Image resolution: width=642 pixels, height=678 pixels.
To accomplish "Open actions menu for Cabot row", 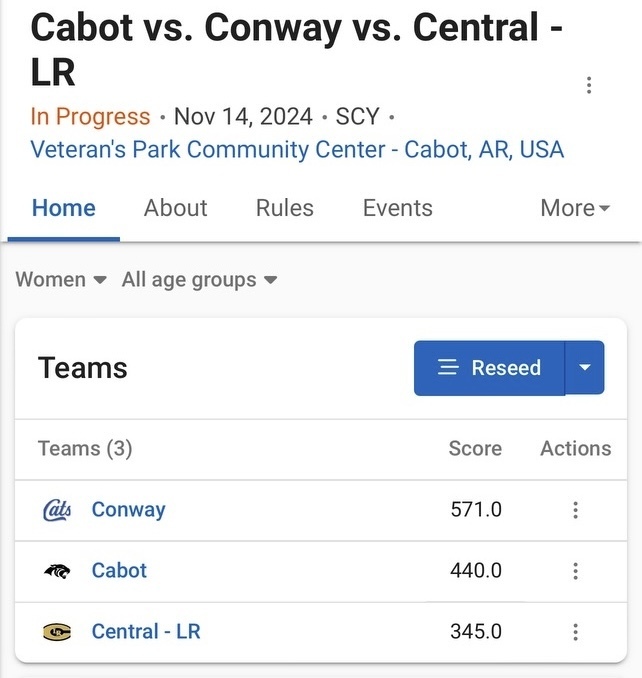I will (x=575, y=571).
